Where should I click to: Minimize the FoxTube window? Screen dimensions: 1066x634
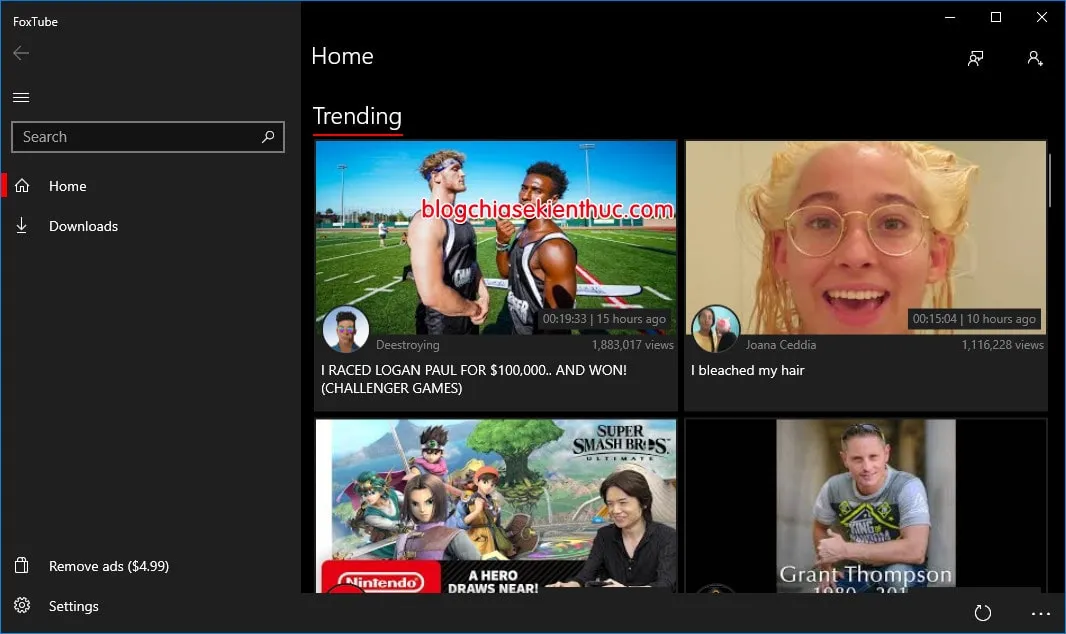(950, 17)
